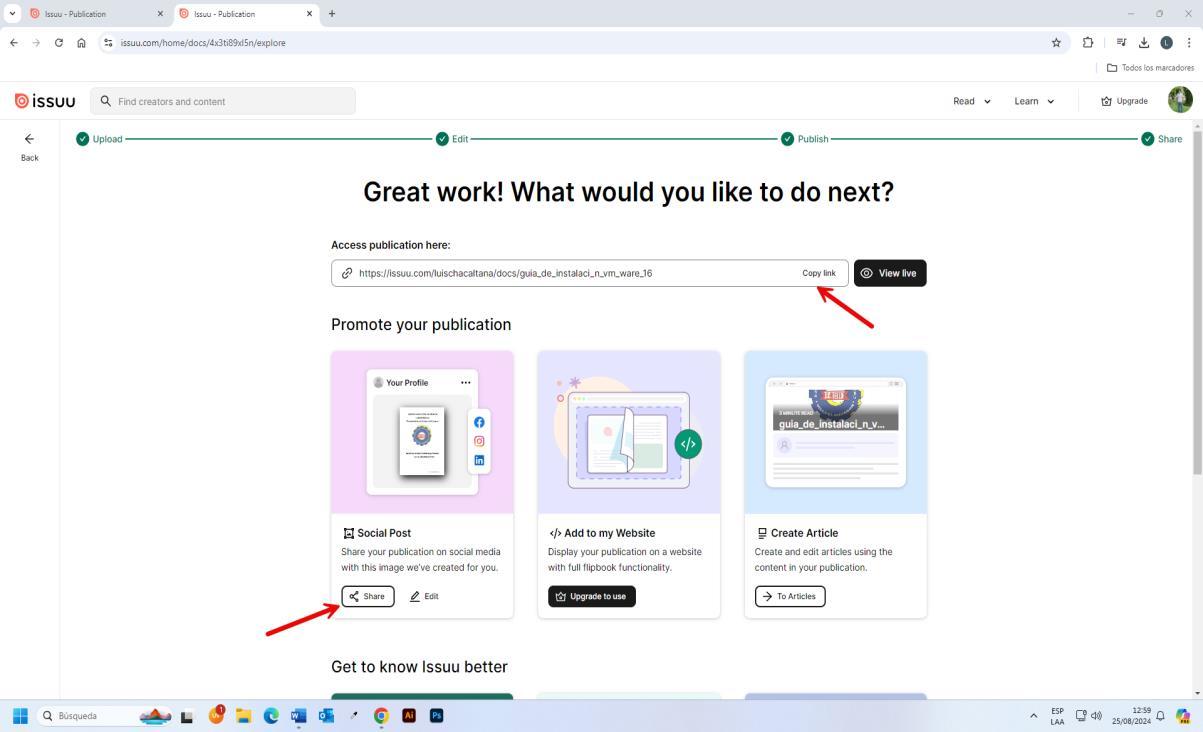This screenshot has width=1203, height=732.
Task: Click the Create Article preview thumbnail
Action: [836, 432]
